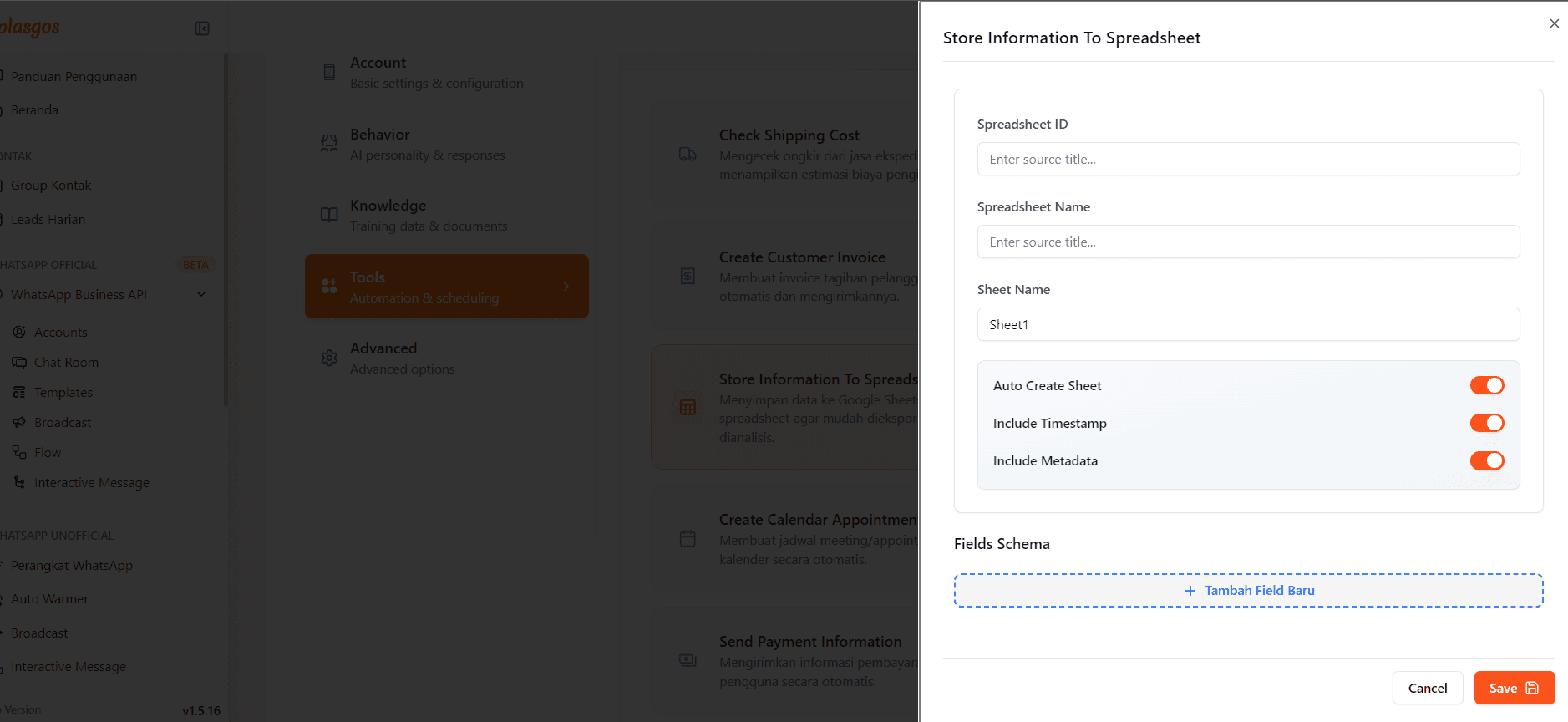Click the Store Information spreadsheet table icon
Viewport: 1568px width, 722px height.
click(688, 408)
